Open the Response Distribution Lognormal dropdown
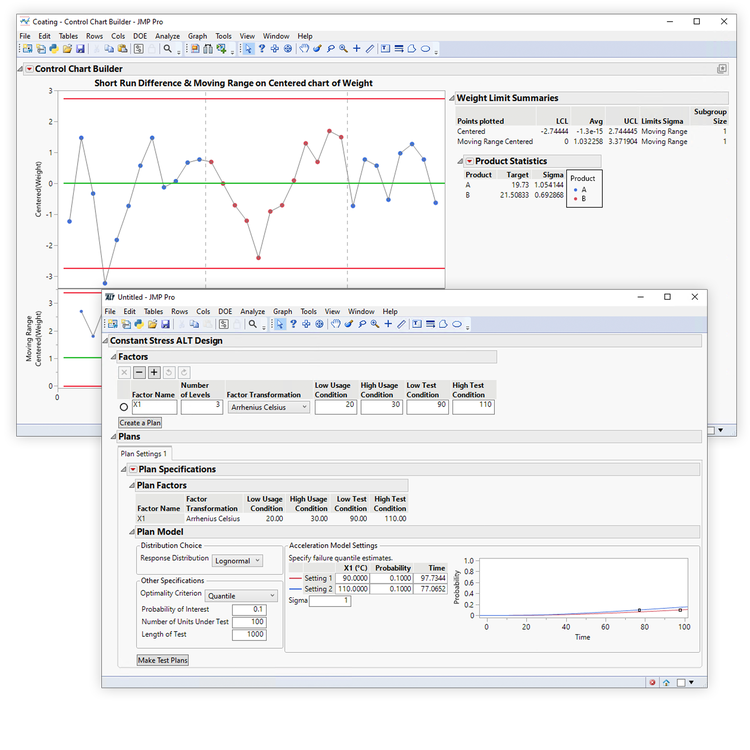 coord(237,561)
